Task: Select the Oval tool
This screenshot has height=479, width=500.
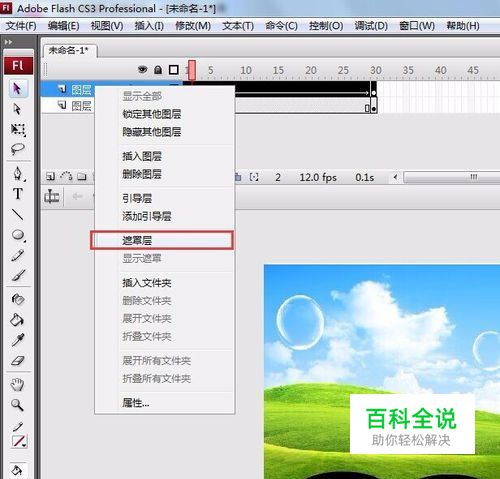Action: pyautogui.click(x=18, y=235)
